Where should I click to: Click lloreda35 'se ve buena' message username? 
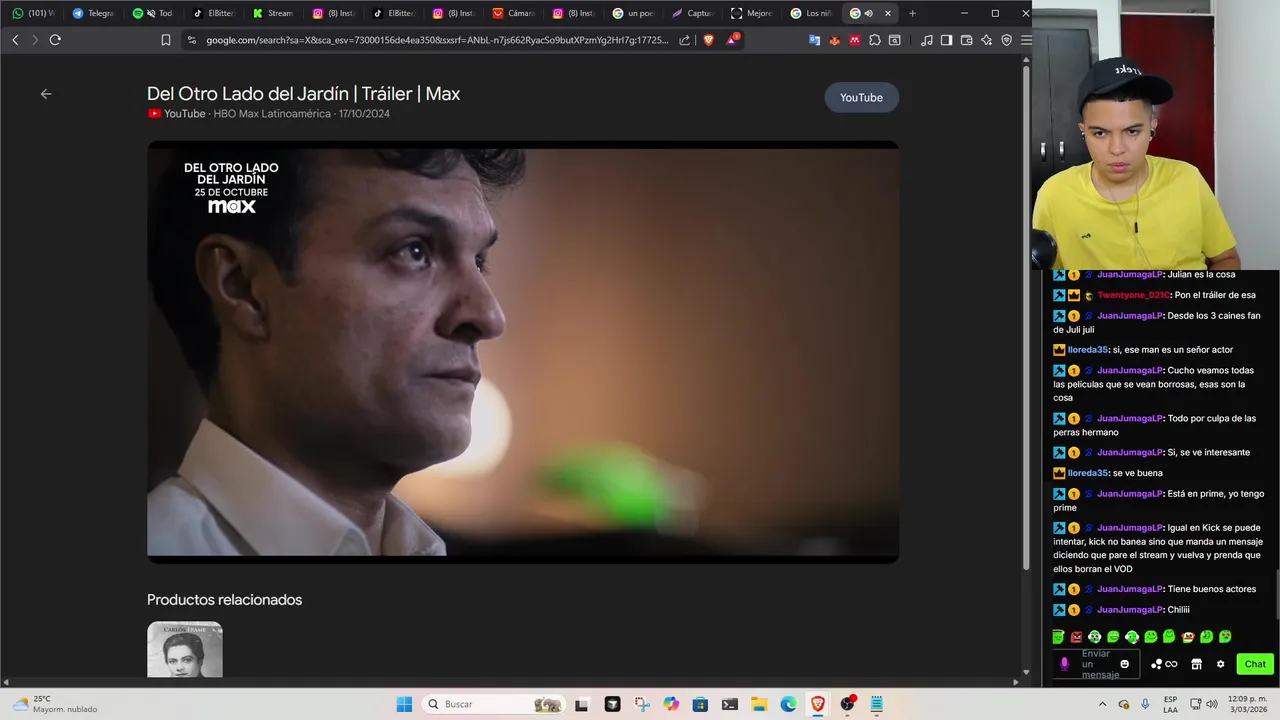pyautogui.click(x=1088, y=473)
